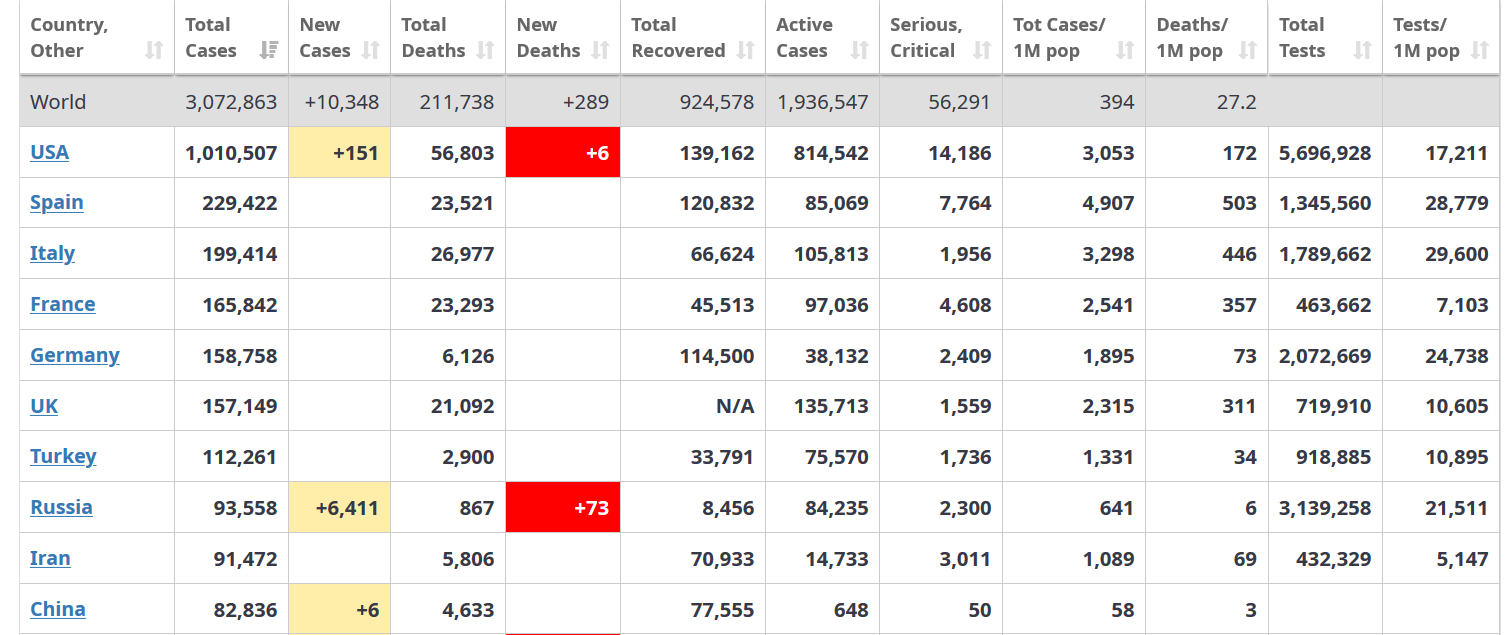Screen dimensions: 1507x635
Task: Click Germany total deaths 6,126
Action: 468,356
